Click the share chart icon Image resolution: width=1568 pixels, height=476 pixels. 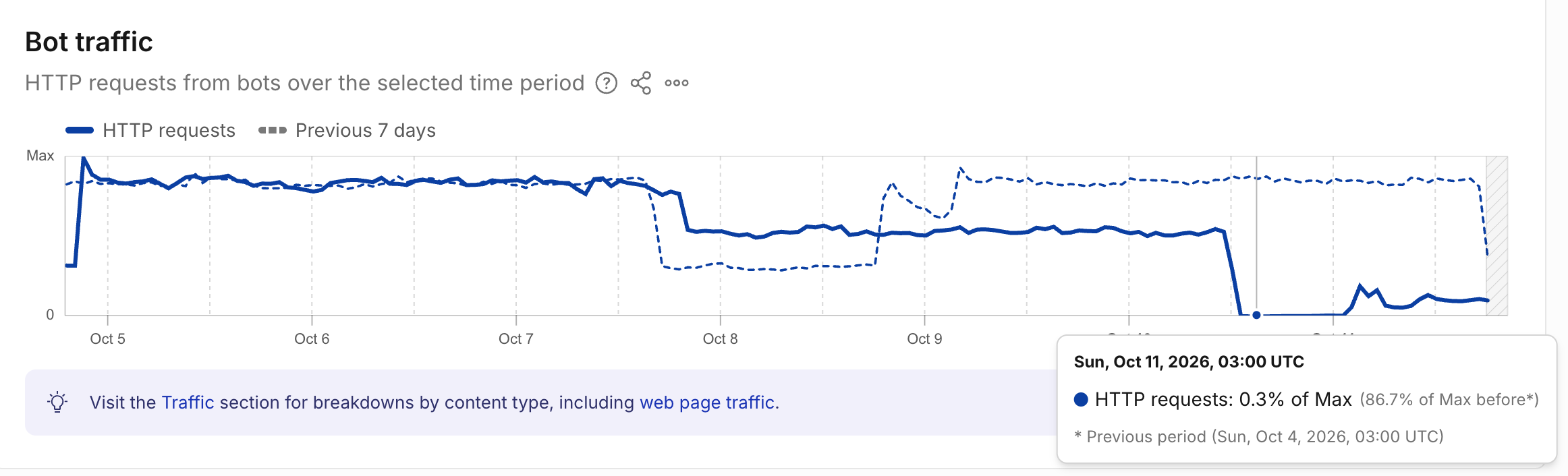pos(641,83)
